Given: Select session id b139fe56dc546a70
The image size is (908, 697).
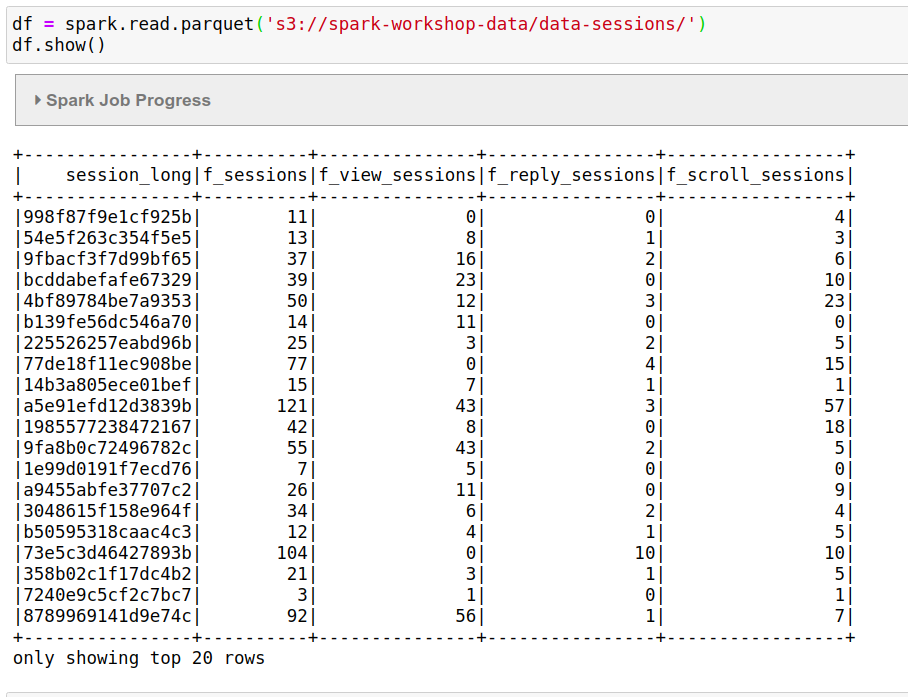Looking at the screenshot, I should pos(107,322).
